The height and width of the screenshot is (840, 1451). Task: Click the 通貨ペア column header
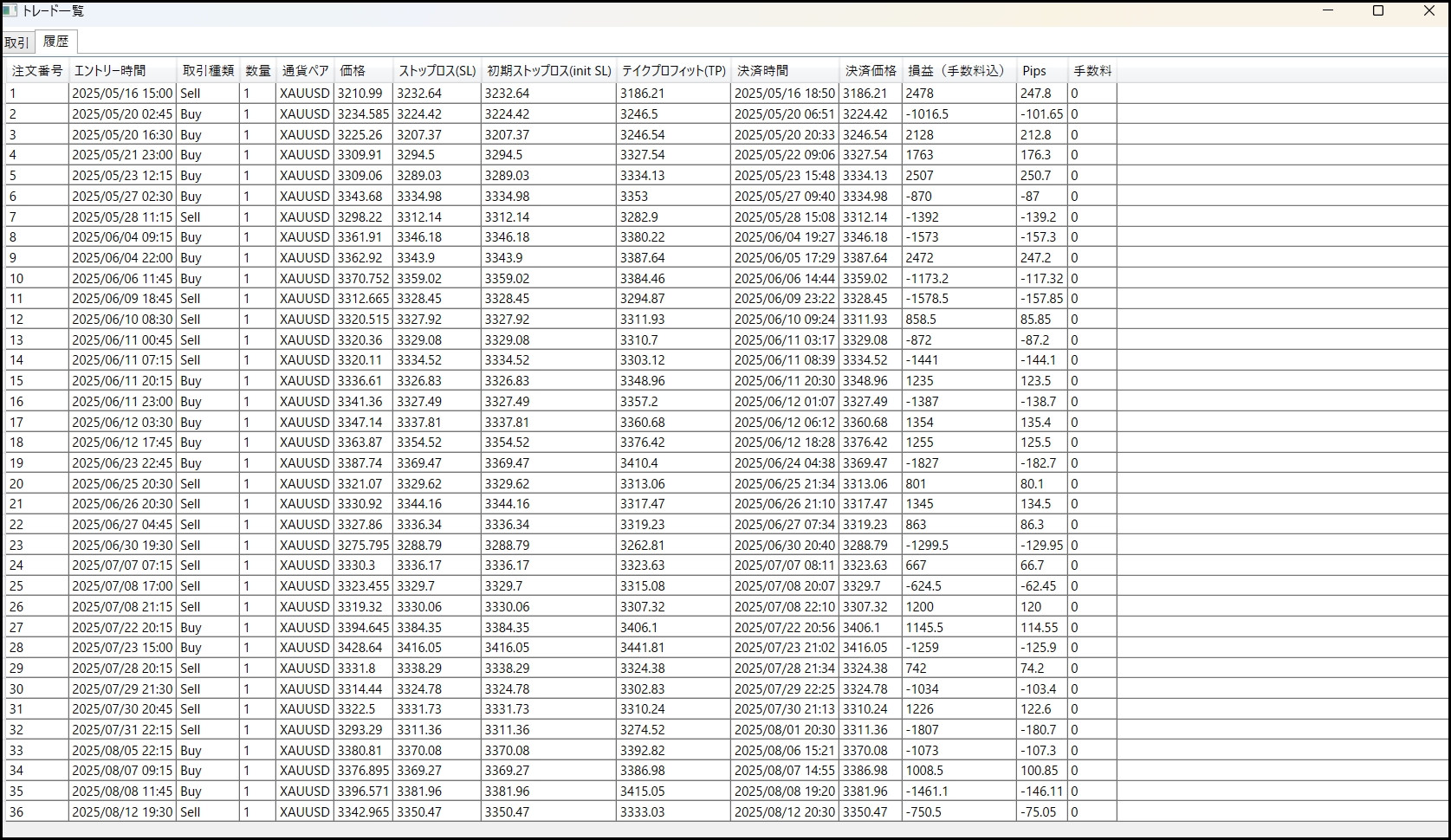pos(305,71)
